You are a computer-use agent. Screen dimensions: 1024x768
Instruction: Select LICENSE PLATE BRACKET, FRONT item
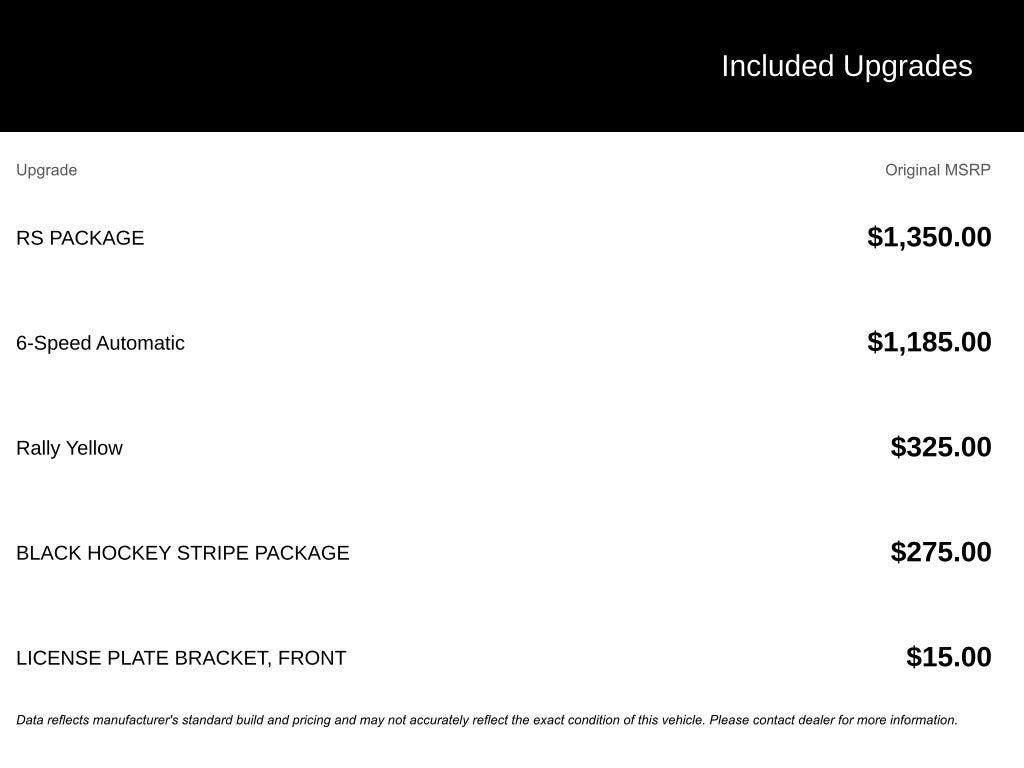(x=182, y=658)
